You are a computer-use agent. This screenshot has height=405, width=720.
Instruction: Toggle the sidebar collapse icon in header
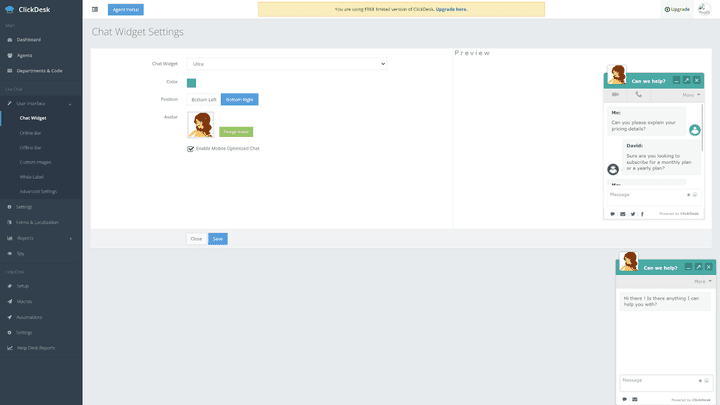[95, 9]
